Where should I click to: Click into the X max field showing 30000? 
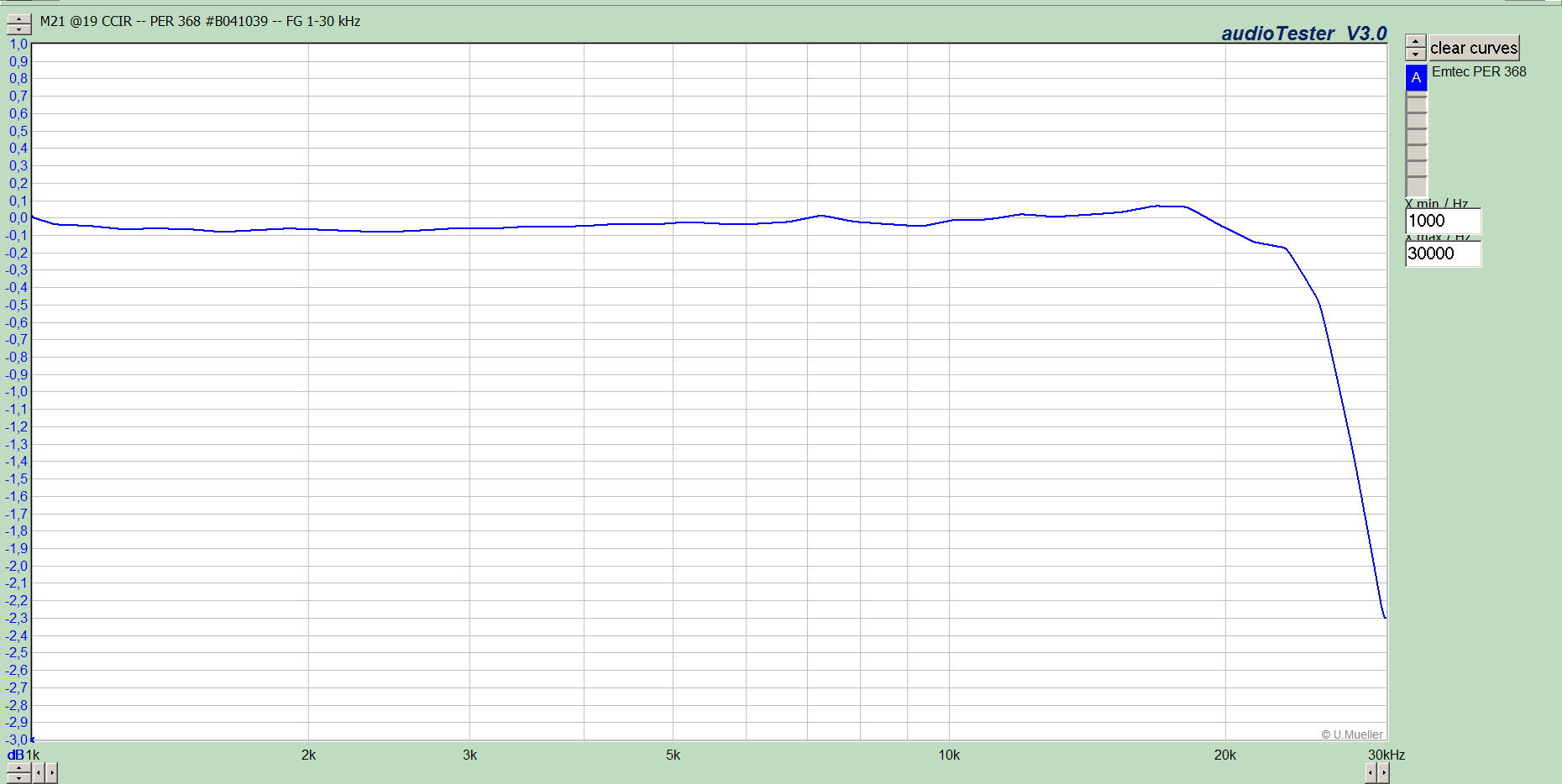tap(1443, 253)
